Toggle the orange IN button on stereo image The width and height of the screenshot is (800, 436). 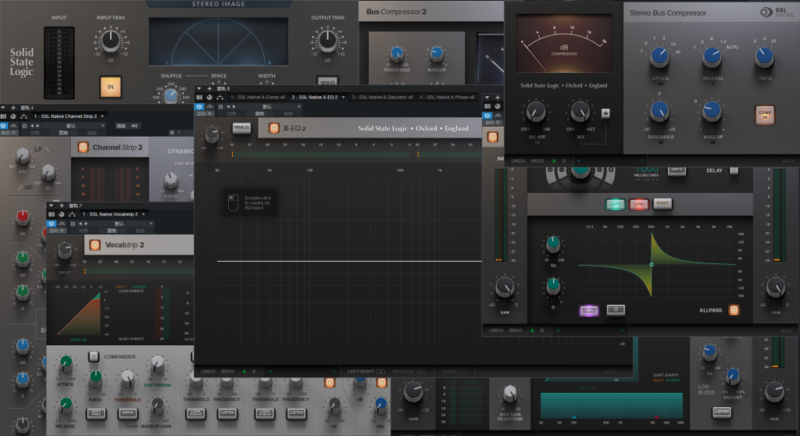(109, 86)
